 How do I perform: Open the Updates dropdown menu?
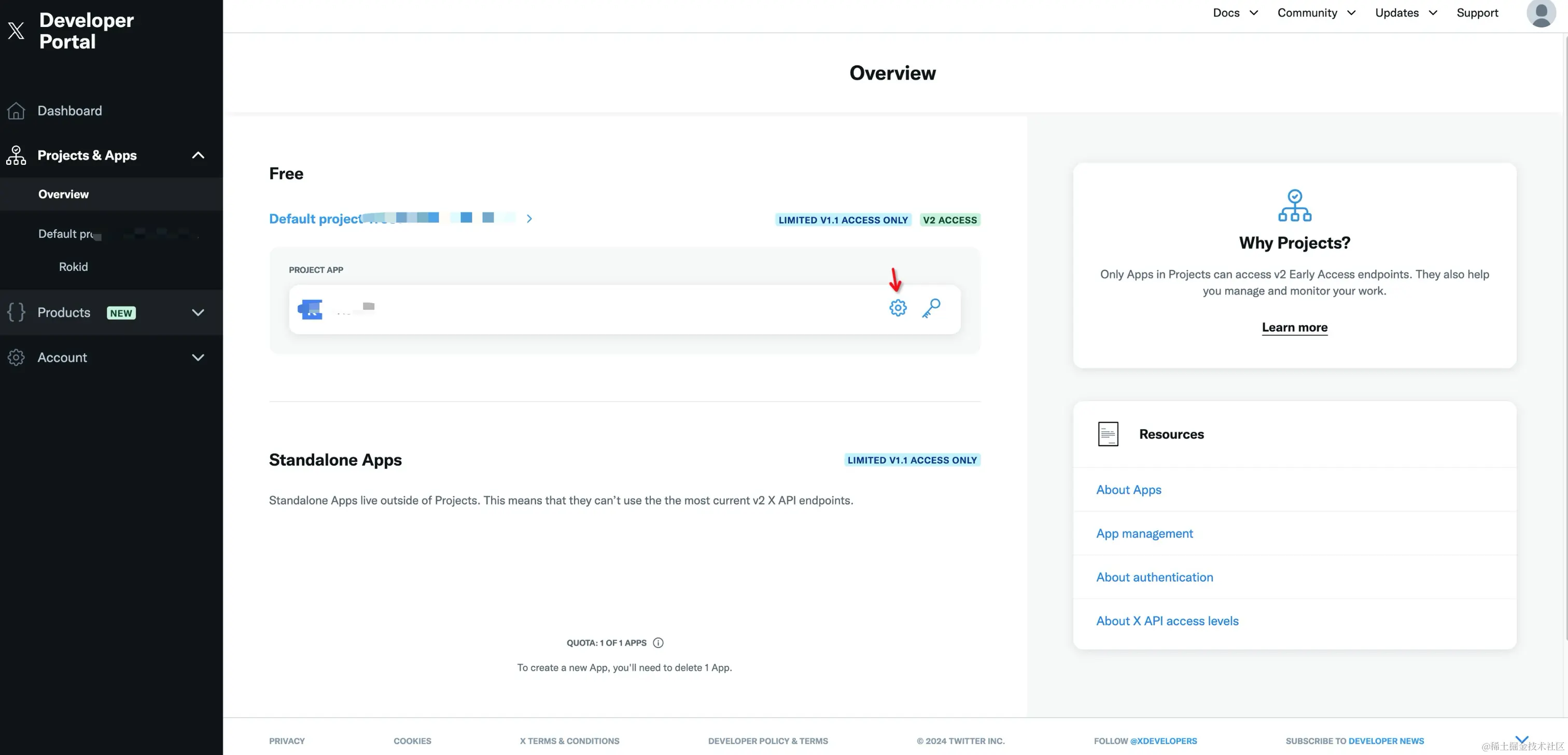click(1406, 13)
